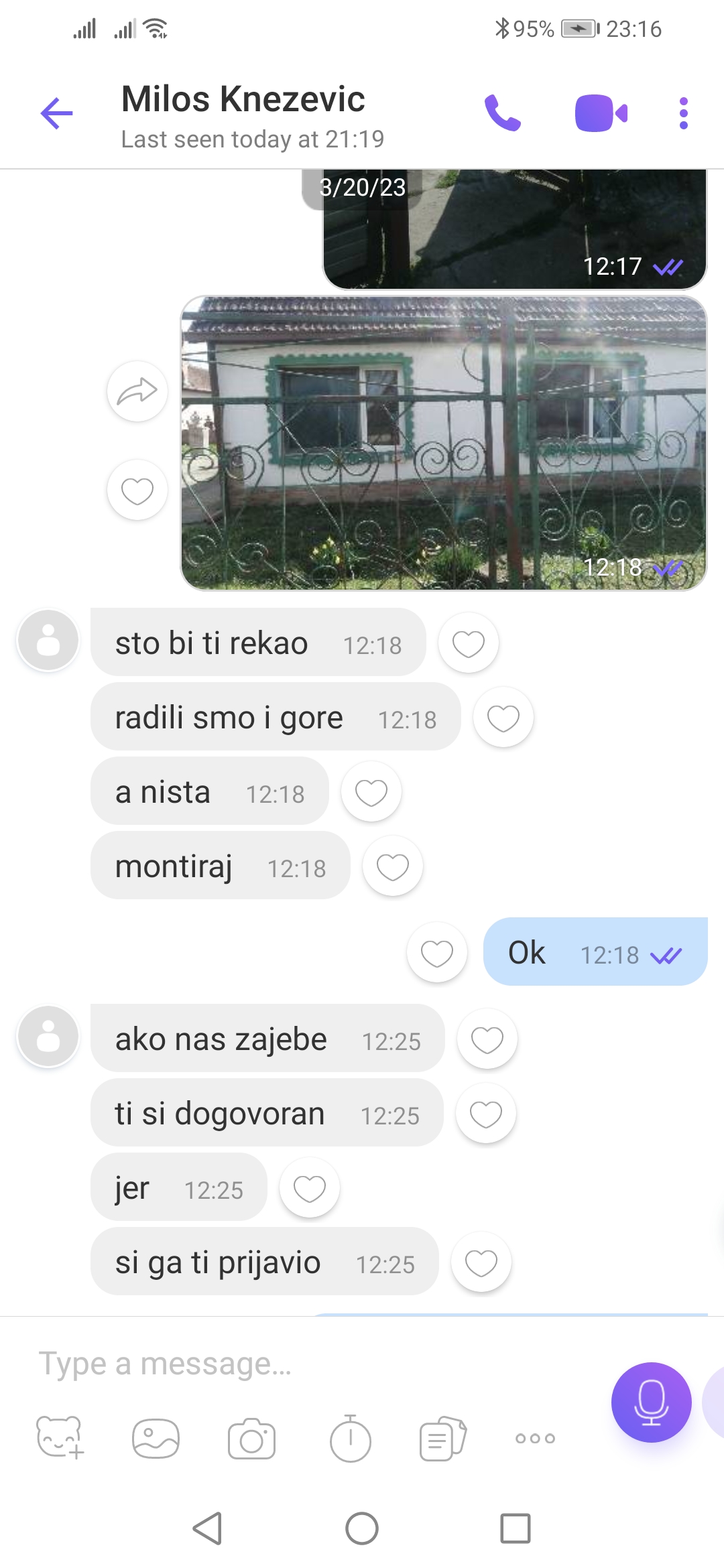Open contact info via Milos Knezevic name

click(x=243, y=99)
